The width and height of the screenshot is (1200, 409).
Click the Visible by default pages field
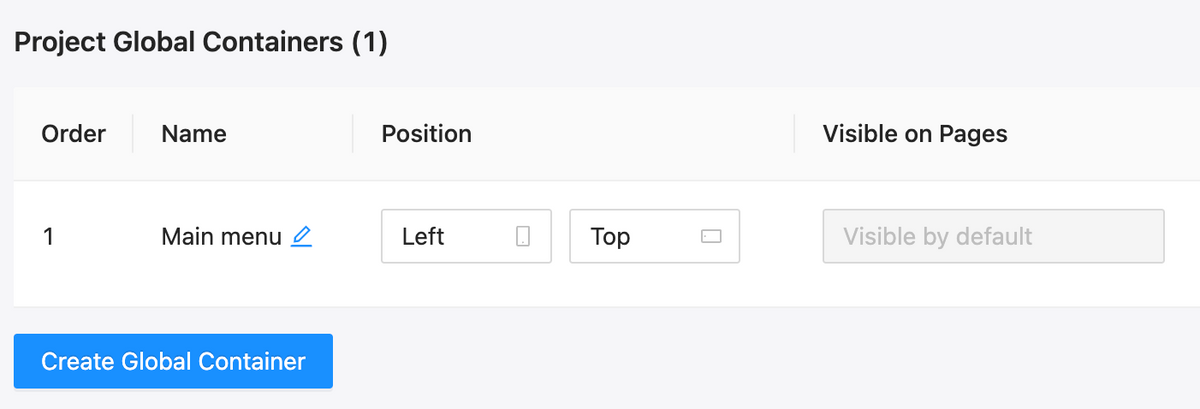tap(993, 237)
